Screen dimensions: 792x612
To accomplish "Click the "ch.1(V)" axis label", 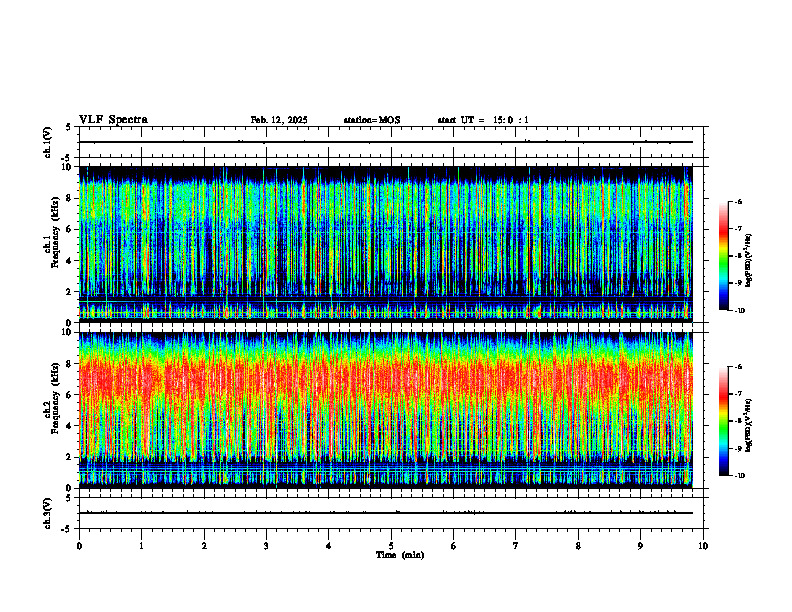I will (x=48, y=142).
